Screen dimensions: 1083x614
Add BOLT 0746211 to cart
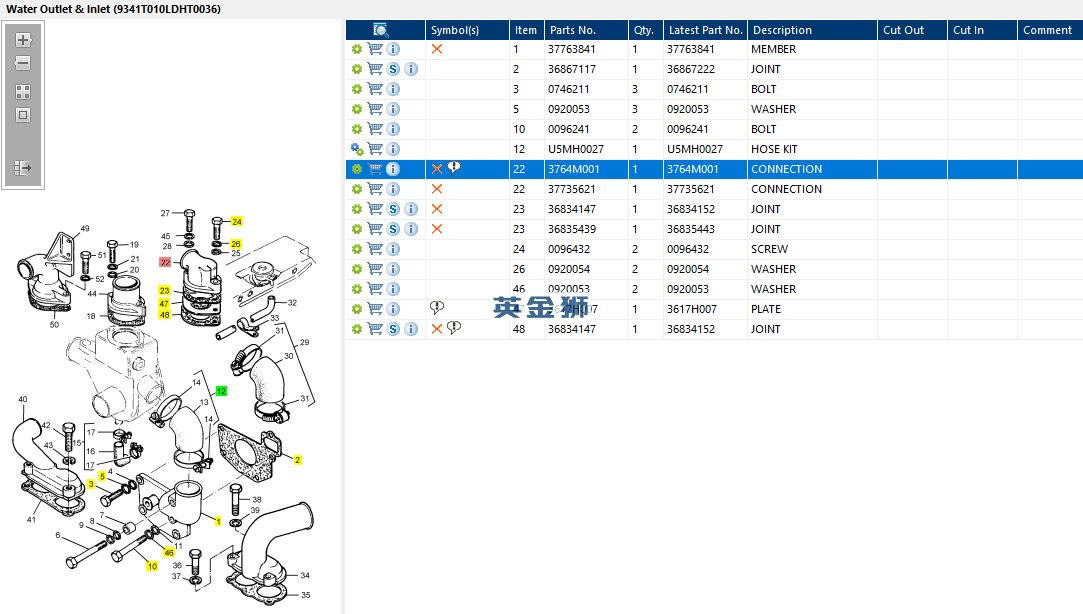pos(375,89)
